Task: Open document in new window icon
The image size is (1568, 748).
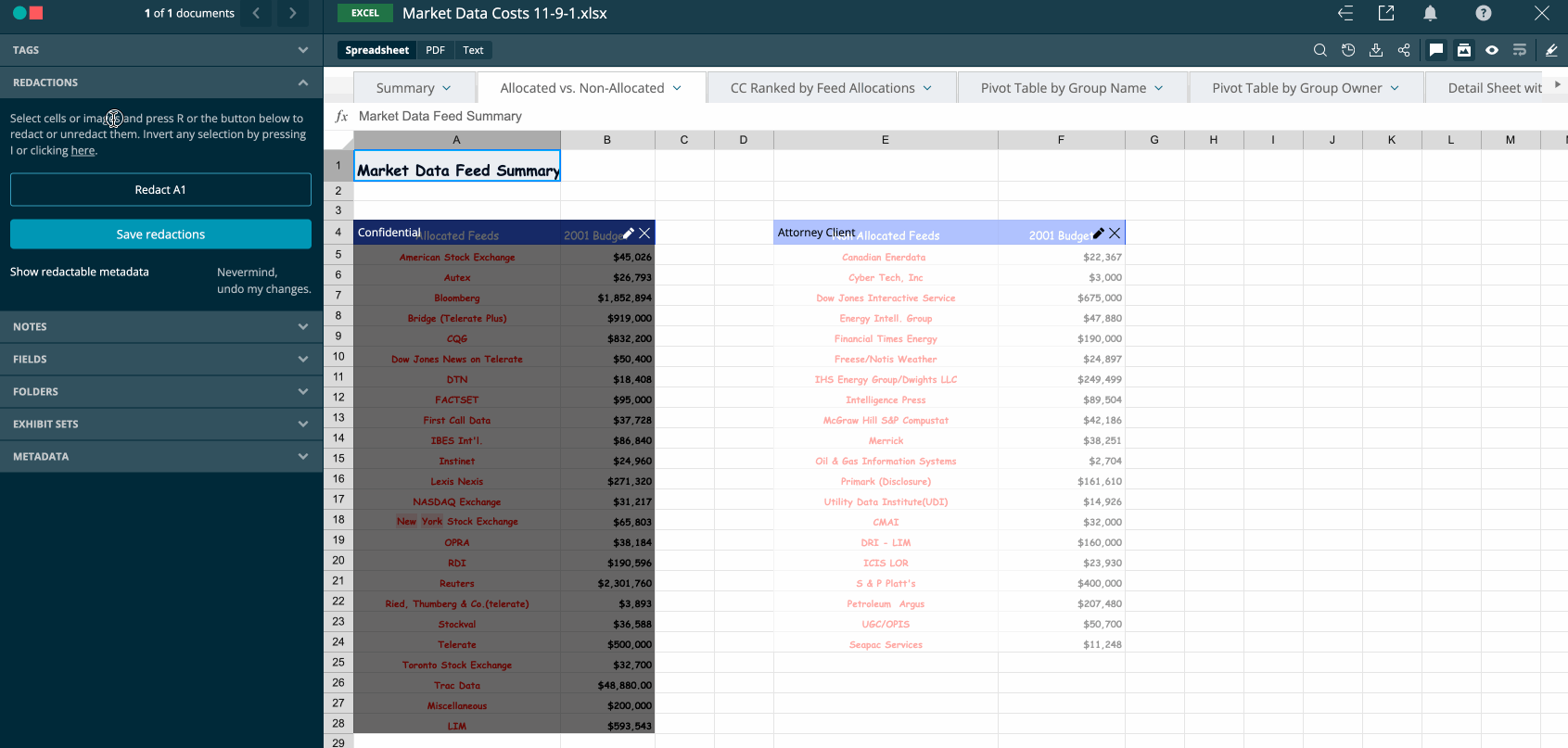Action: tap(1386, 13)
